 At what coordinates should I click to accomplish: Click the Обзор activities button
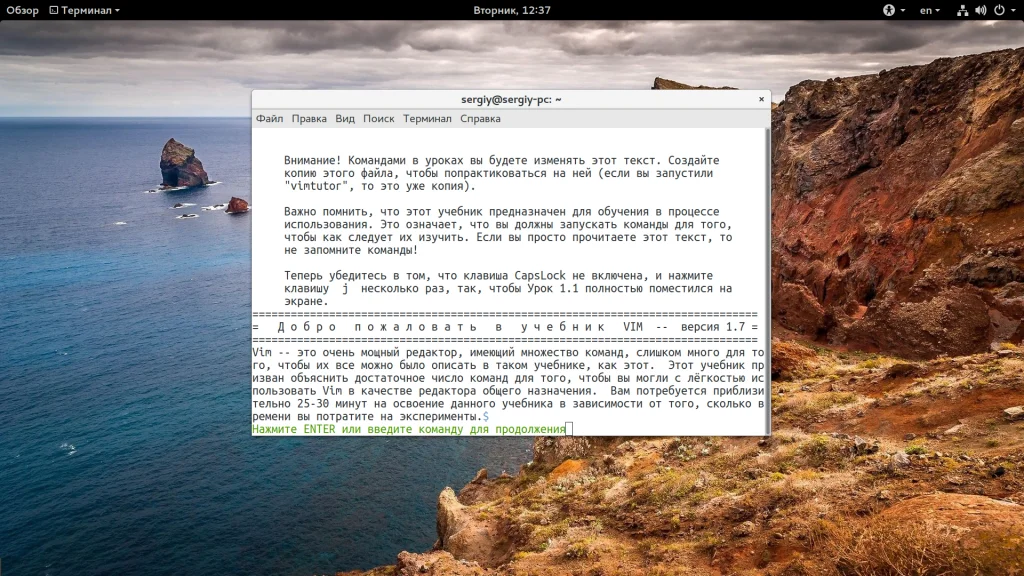(x=22, y=10)
